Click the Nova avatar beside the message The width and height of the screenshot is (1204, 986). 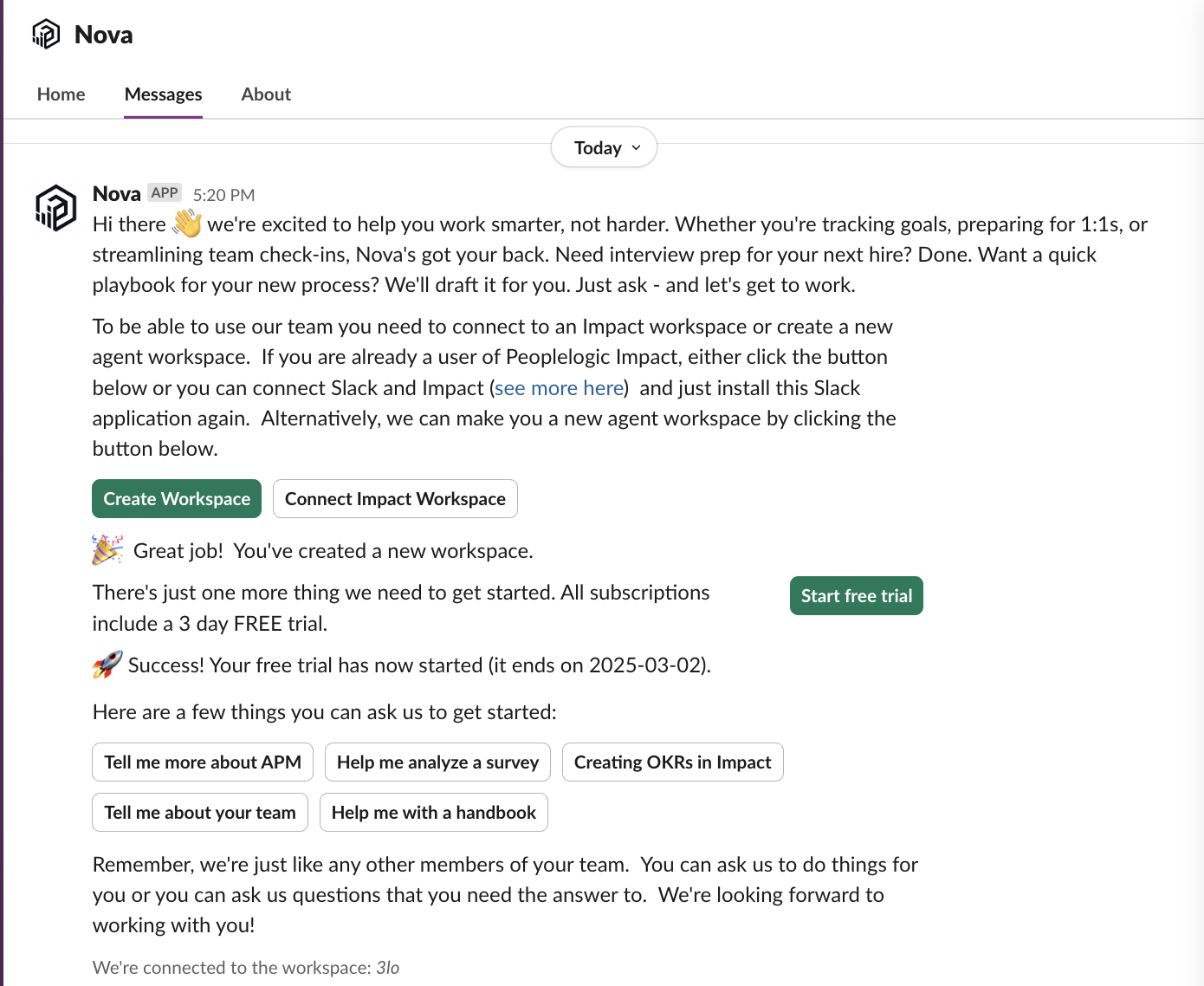pyautogui.click(x=56, y=208)
